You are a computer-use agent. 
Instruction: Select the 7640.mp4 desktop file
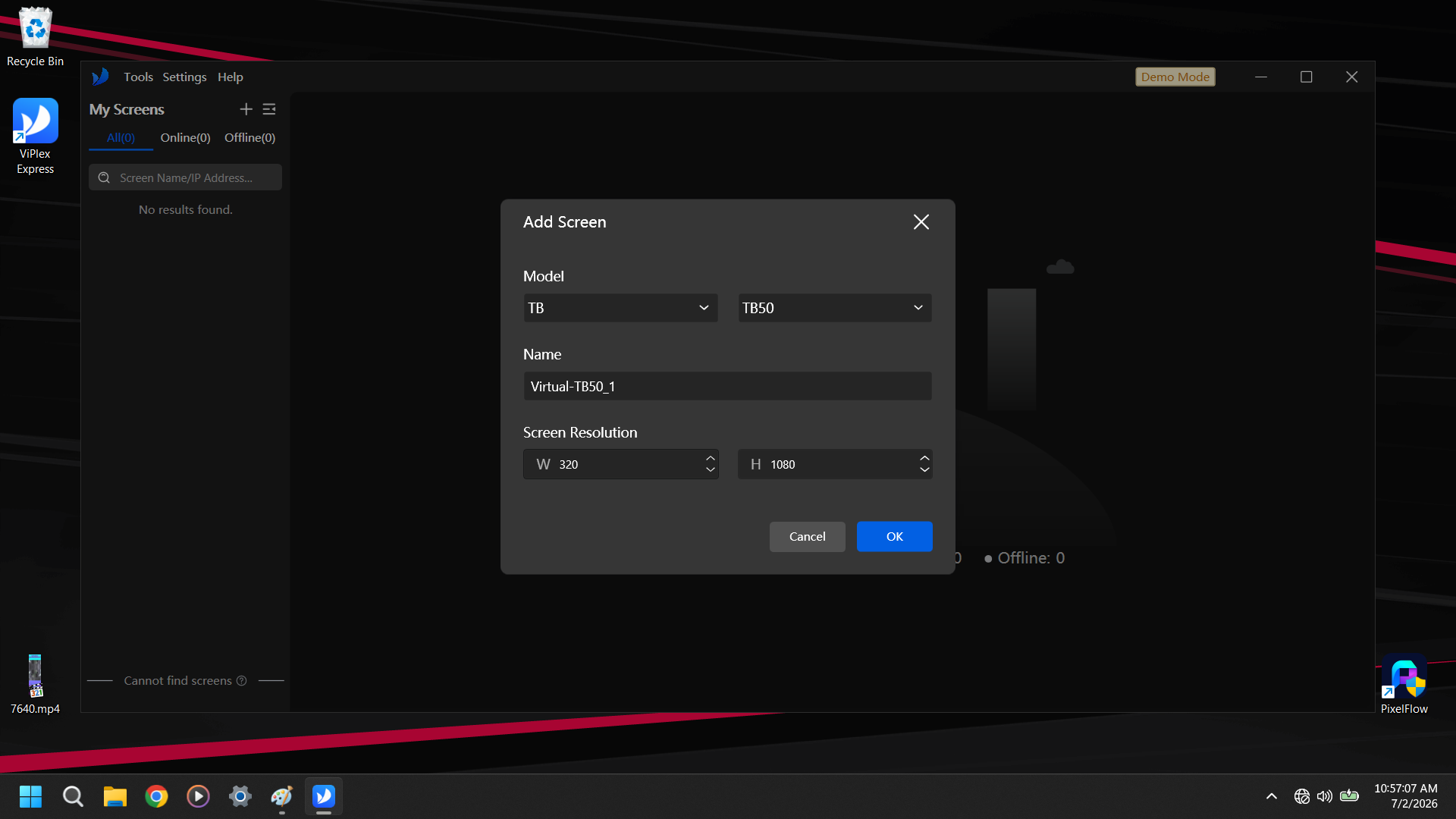pos(35,684)
